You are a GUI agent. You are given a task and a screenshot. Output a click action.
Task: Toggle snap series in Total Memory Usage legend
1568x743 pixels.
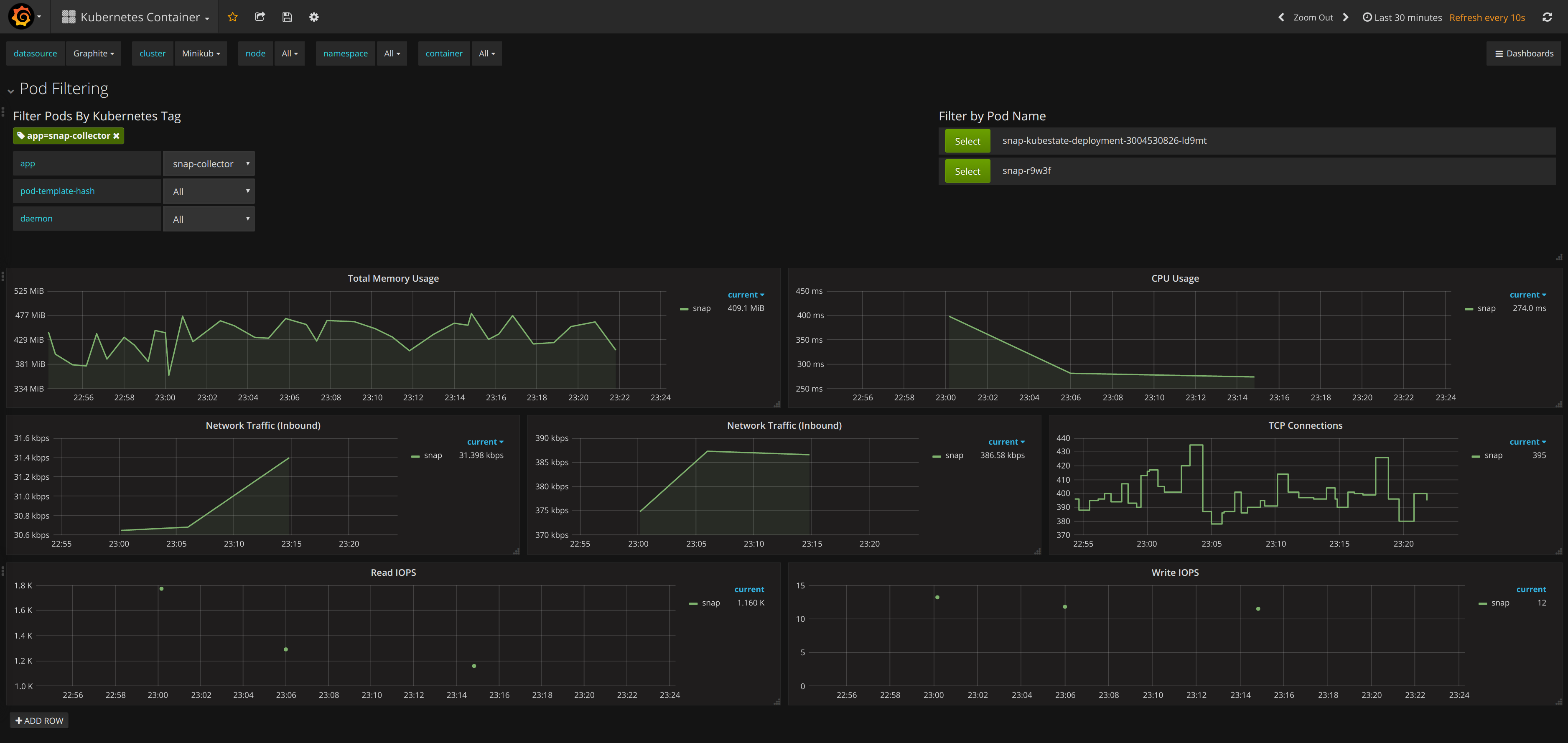701,308
